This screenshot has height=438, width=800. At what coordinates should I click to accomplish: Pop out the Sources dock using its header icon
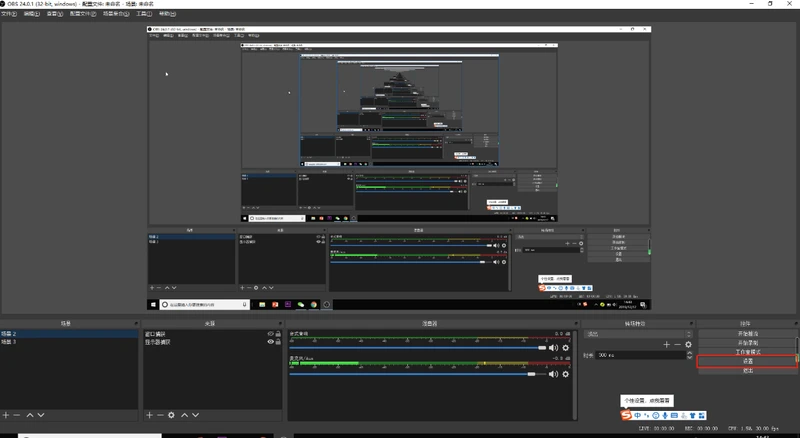(x=280, y=324)
